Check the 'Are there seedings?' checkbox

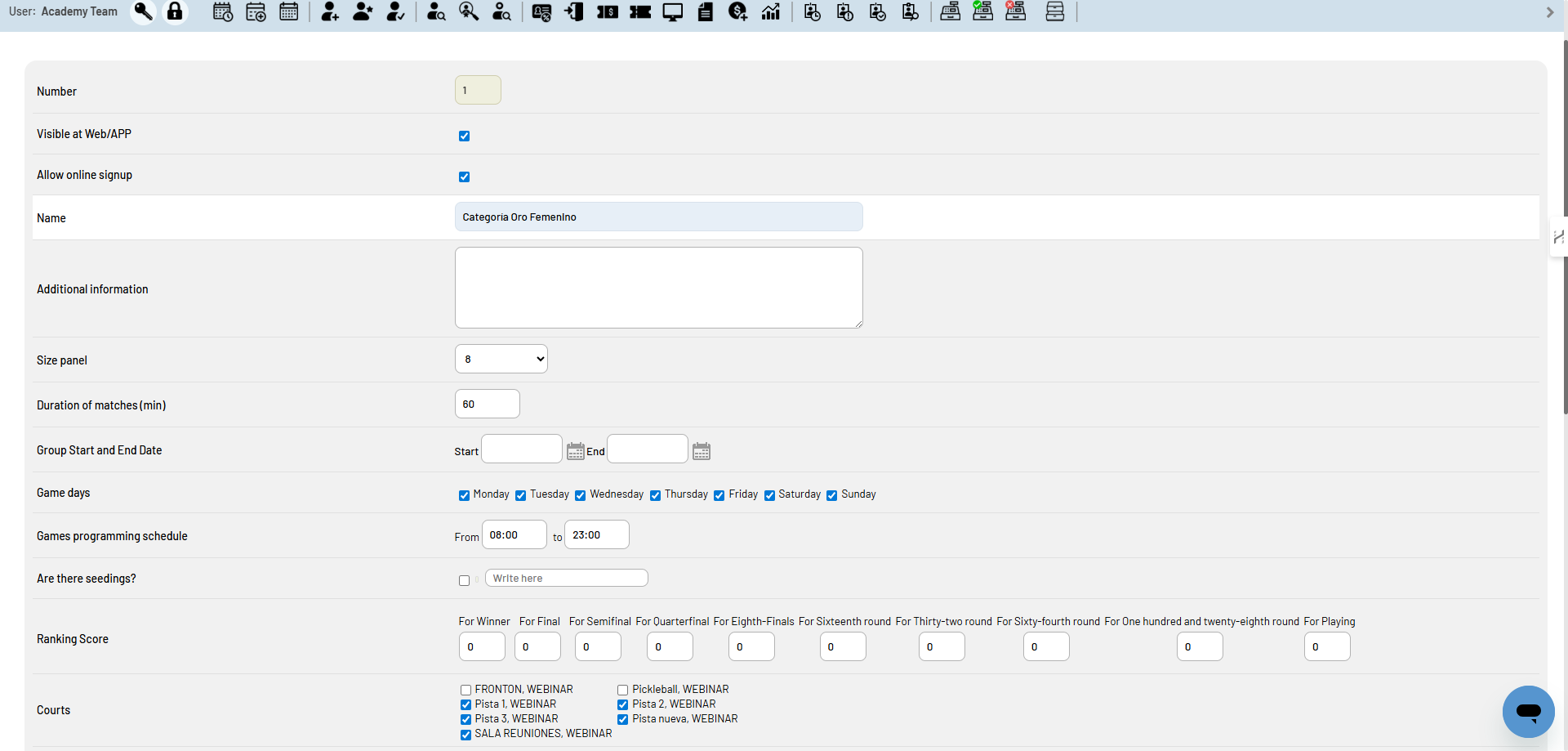(464, 580)
